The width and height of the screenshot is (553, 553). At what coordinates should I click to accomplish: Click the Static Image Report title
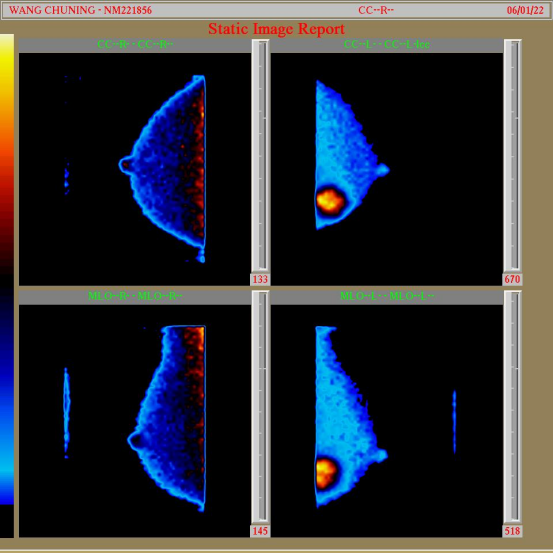point(276,29)
